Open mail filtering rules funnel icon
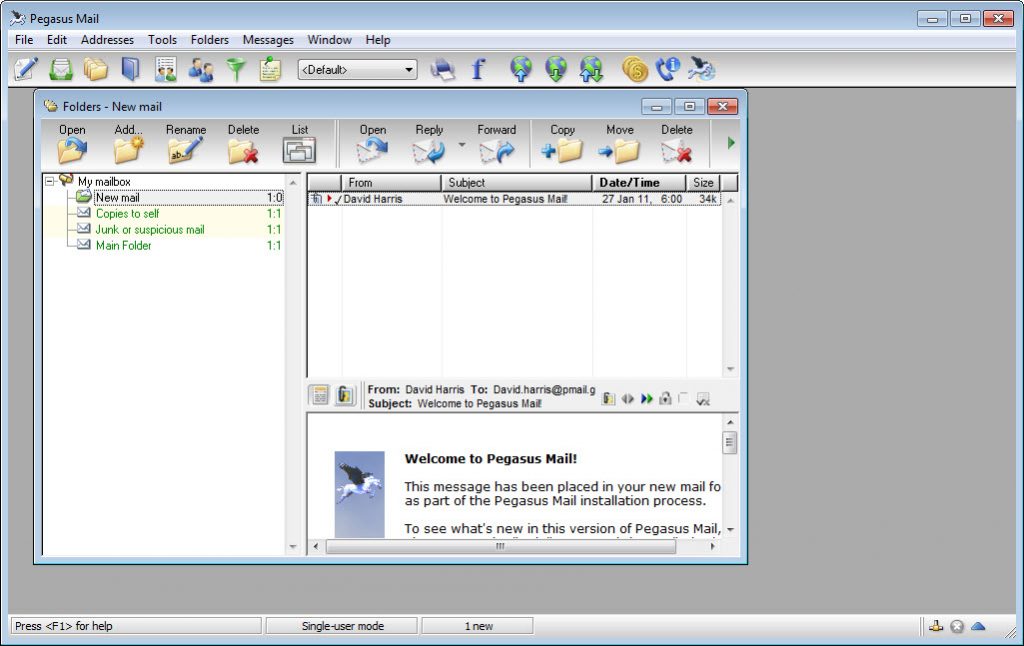The width and height of the screenshot is (1024, 646). point(236,69)
